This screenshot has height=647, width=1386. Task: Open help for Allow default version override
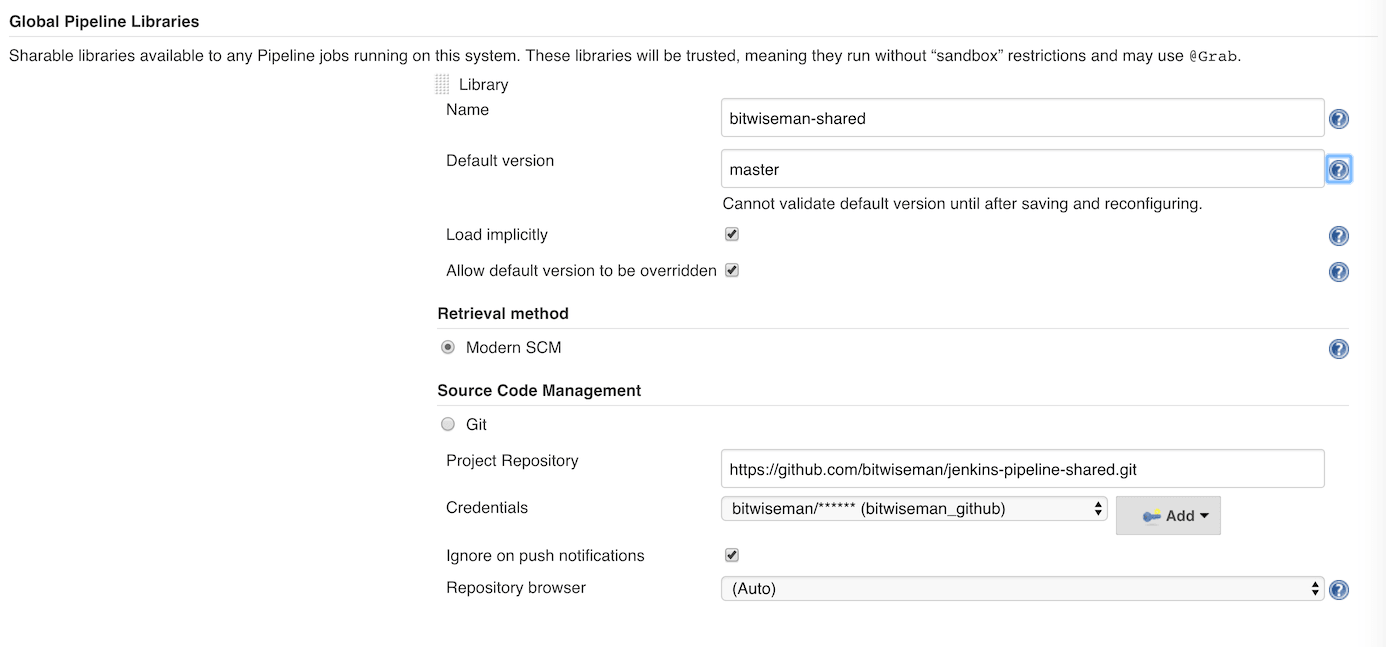1338,271
